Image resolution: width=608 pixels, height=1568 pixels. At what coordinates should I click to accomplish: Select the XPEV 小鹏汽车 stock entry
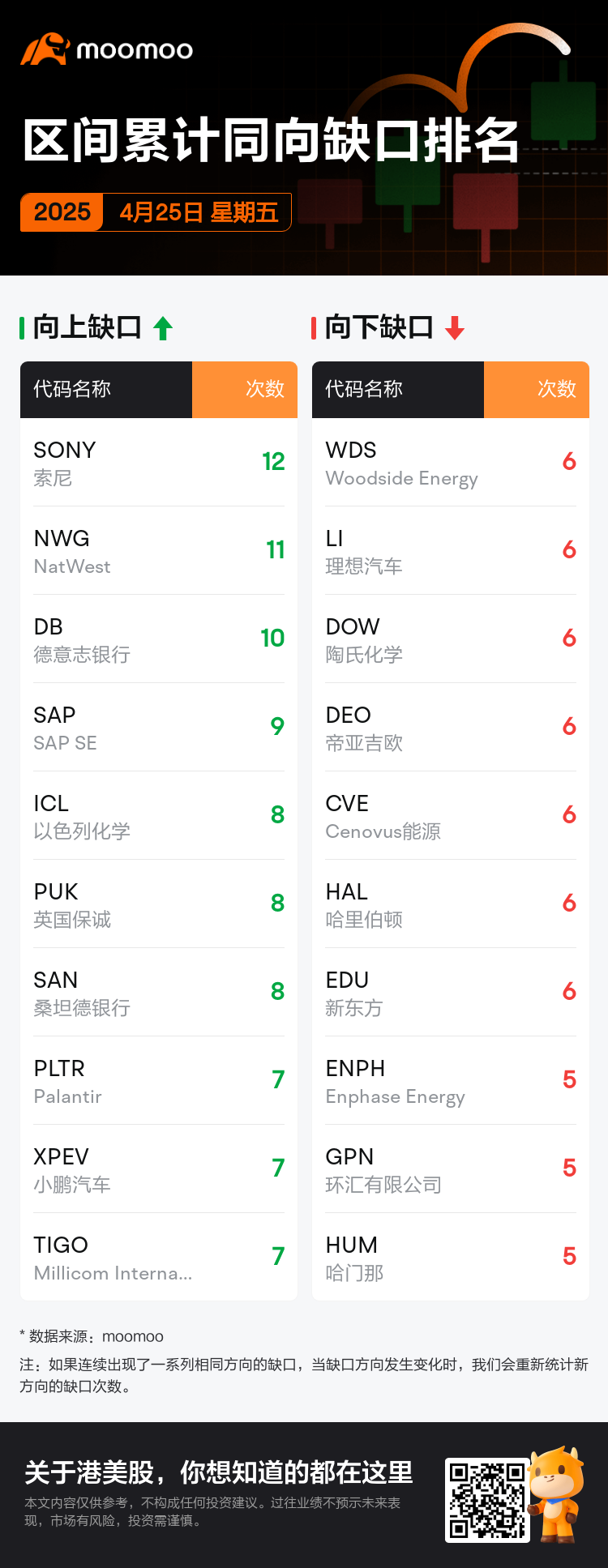(159, 1169)
